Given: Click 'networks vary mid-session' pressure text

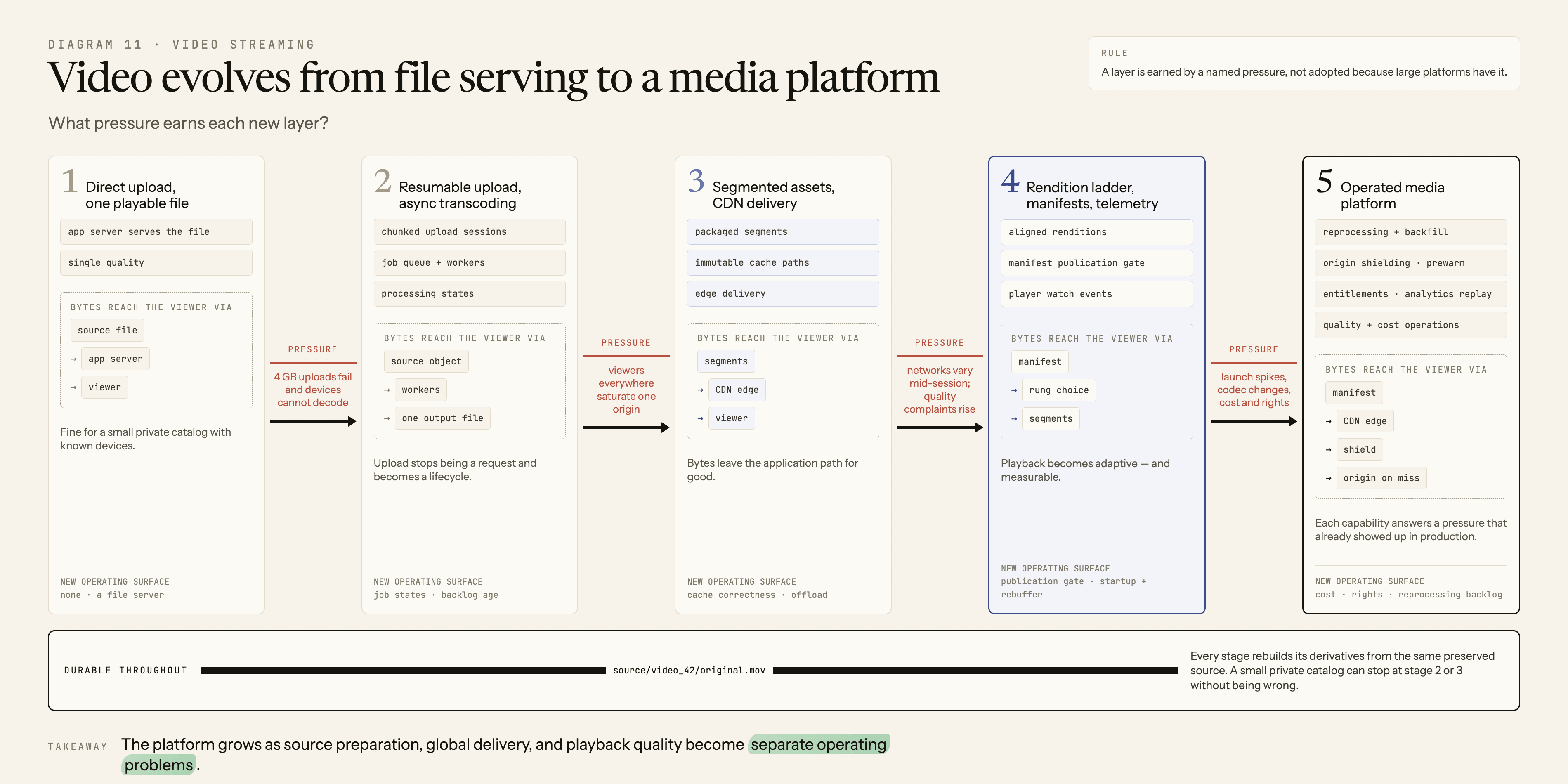Looking at the screenshot, I should (x=939, y=377).
